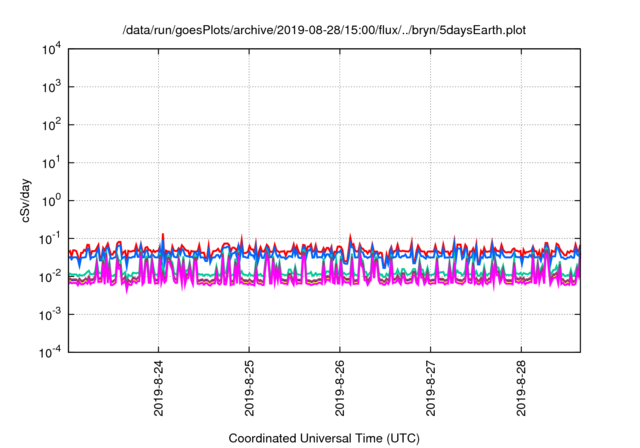Viewport: 640px width, 448px height.
Task: Click the 10^0 y-axis tick label
Action: pyautogui.click(x=52, y=201)
